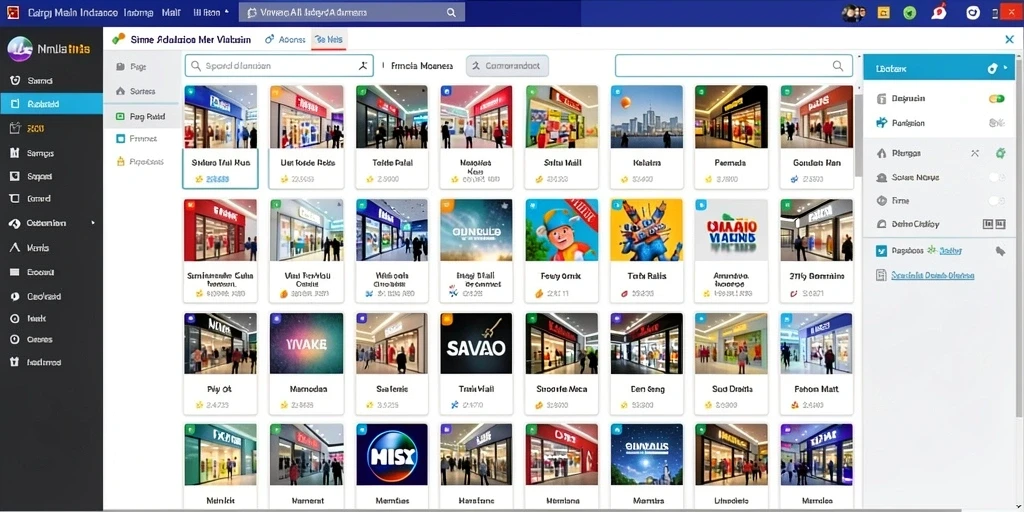The height and width of the screenshot is (512, 1024).
Task: Toggle the lower off switch below the gear
Action: pos(997,200)
